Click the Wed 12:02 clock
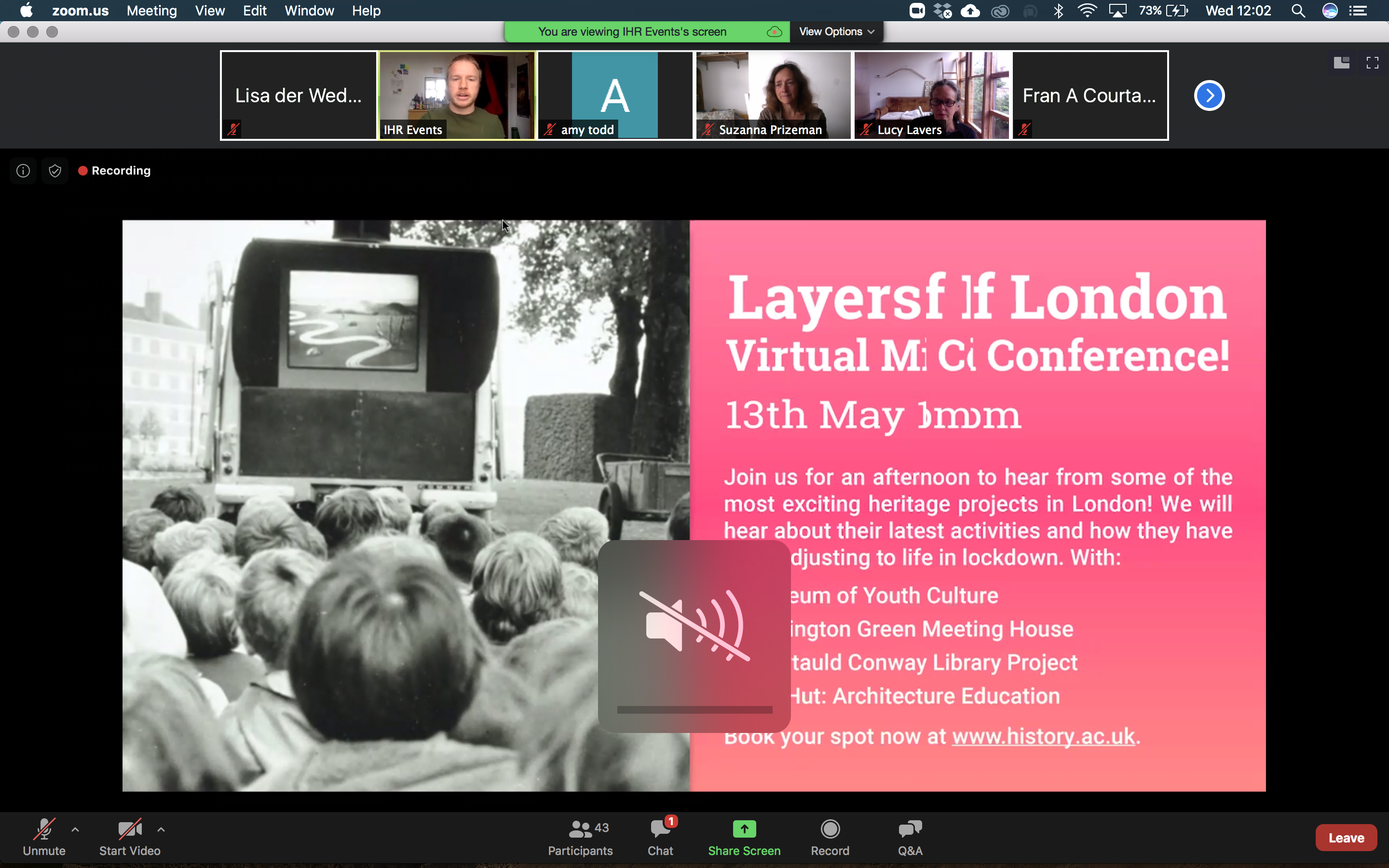The width and height of the screenshot is (1389, 868). [x=1238, y=10]
